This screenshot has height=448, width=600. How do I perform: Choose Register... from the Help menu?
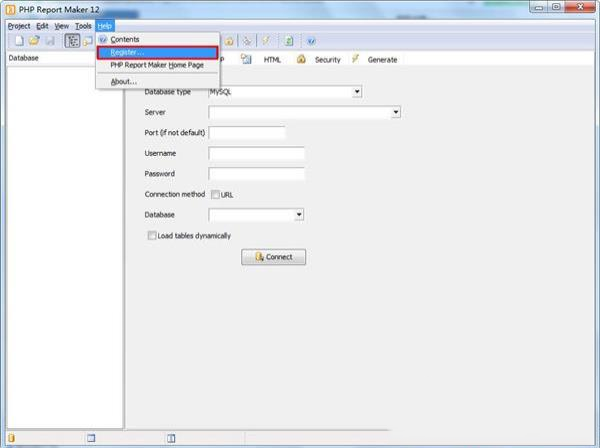158,52
